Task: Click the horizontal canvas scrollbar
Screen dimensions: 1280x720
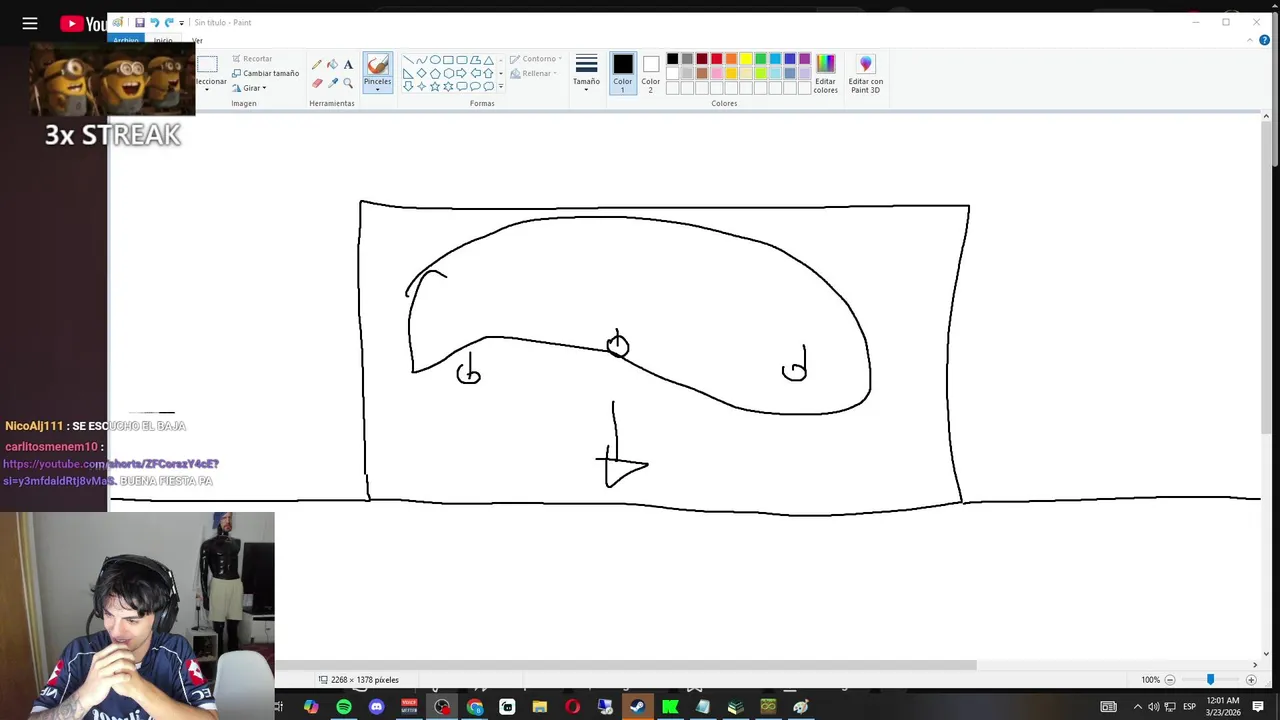Action: (625, 665)
